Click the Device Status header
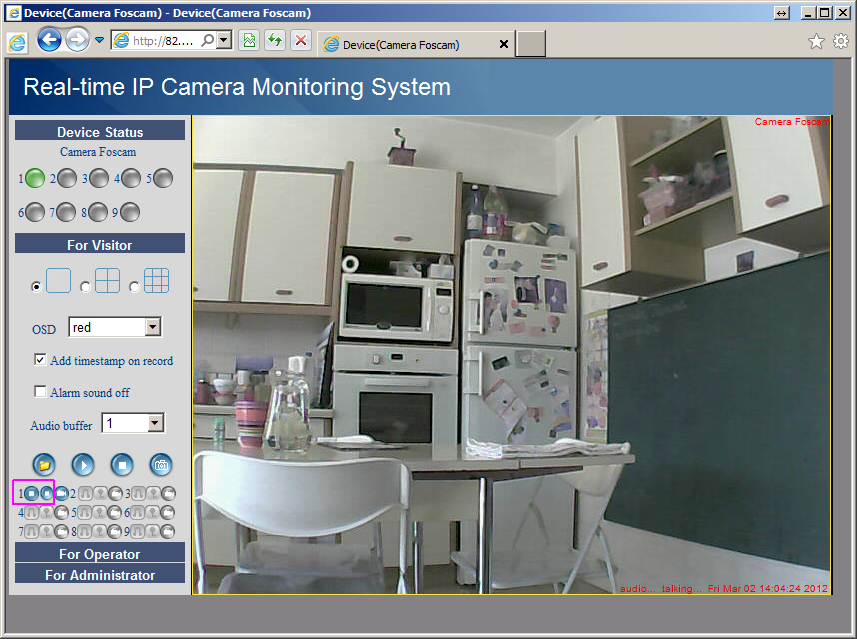The width and height of the screenshot is (857, 639). click(100, 131)
